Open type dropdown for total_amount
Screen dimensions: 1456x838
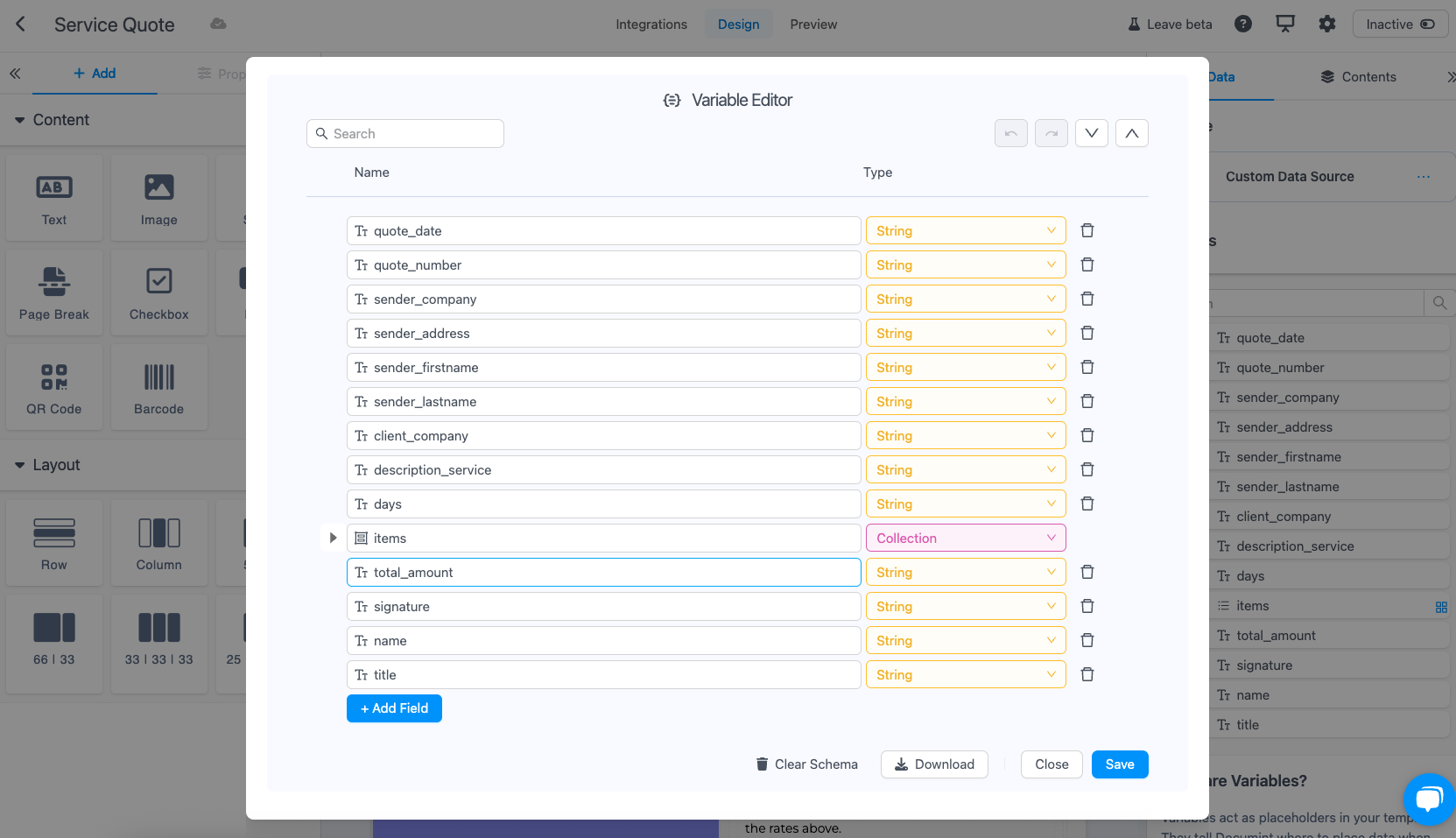[x=966, y=573]
